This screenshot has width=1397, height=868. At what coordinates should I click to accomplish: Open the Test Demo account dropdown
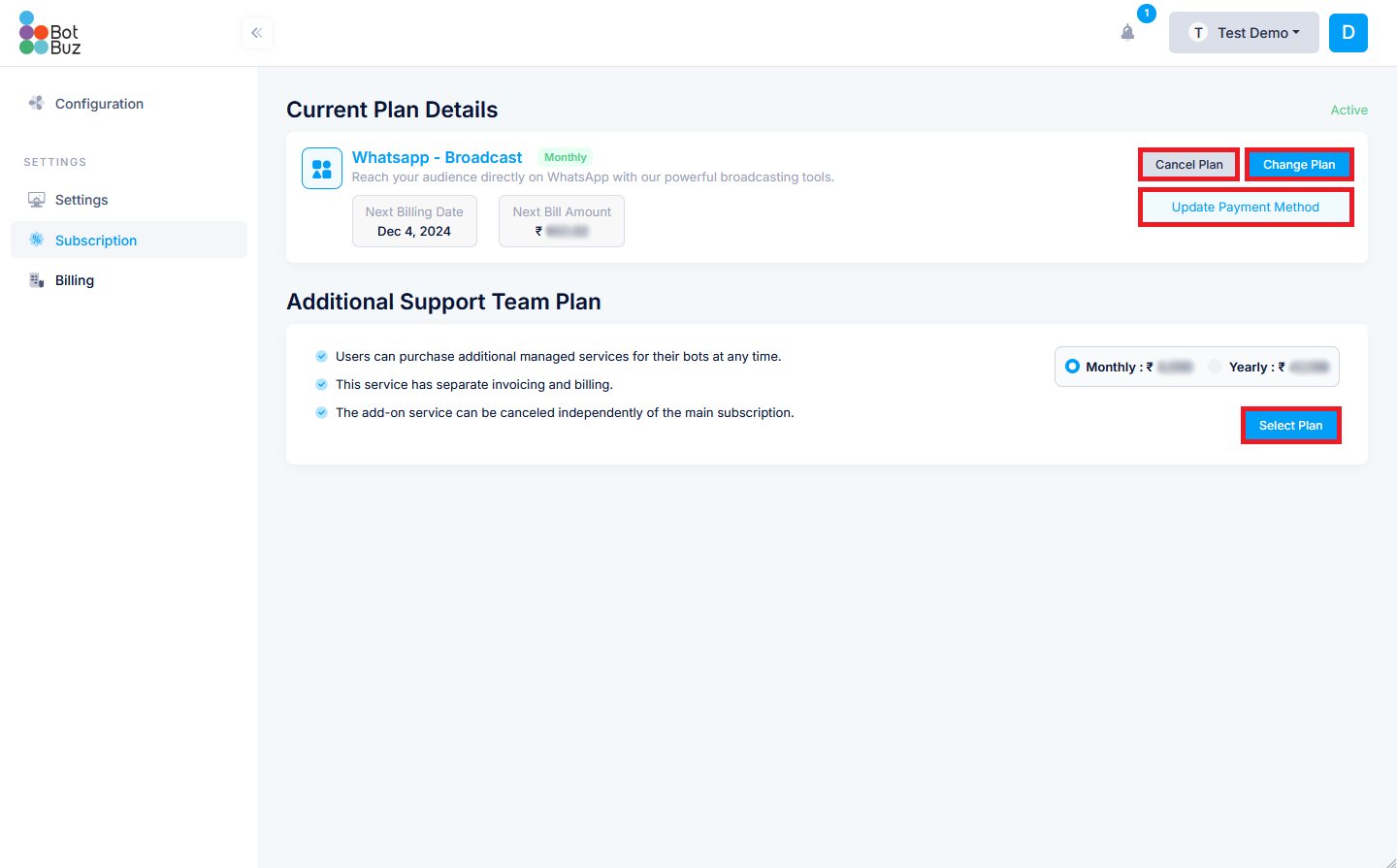[1244, 33]
